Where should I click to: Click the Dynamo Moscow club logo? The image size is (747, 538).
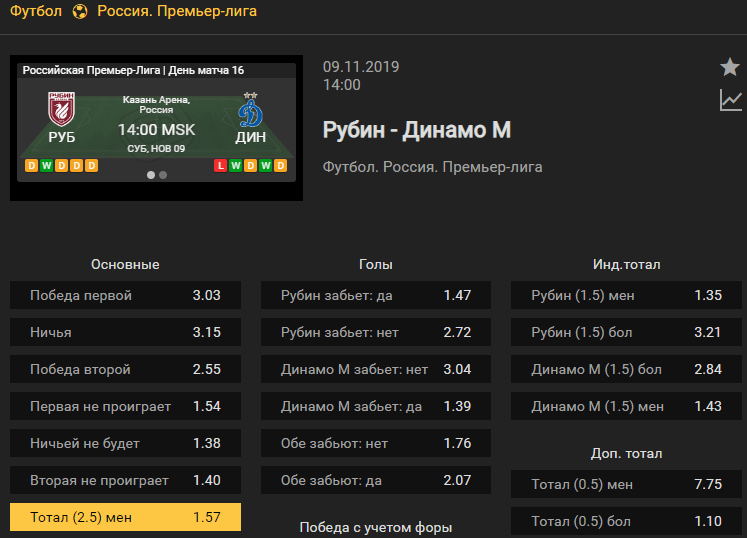[251, 110]
